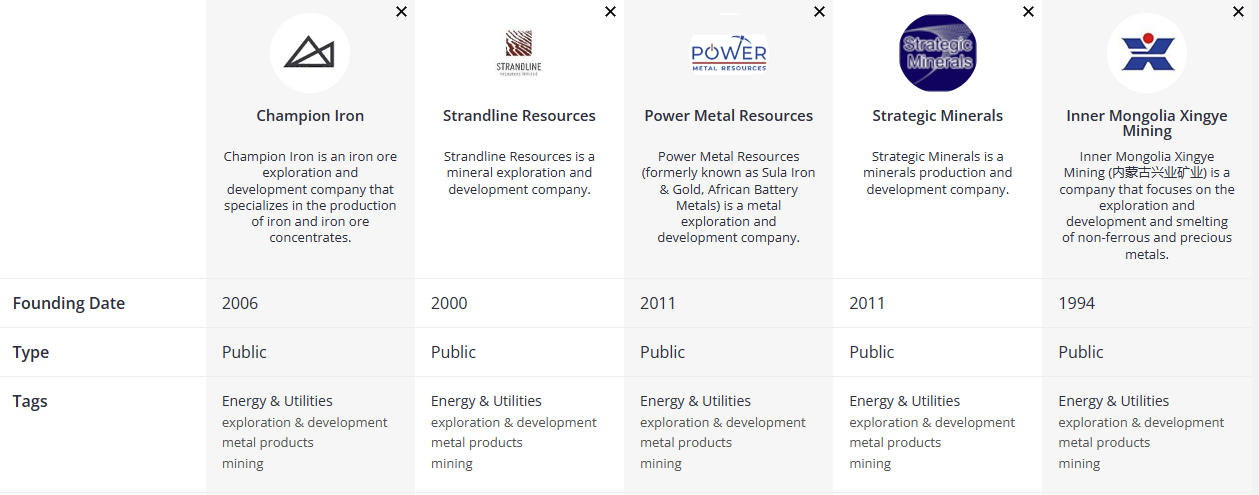Remove Strandline Resources column with X
1259x495 pixels.
click(610, 12)
